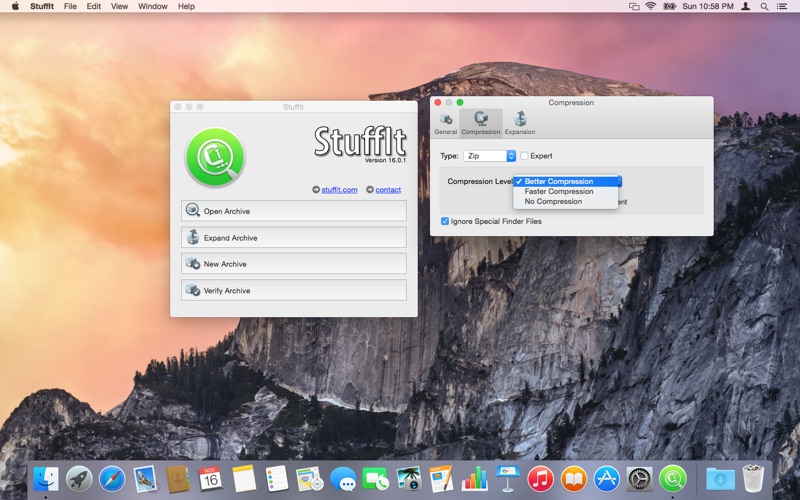The height and width of the screenshot is (500, 800).
Task: Open Reminders list icon in dock
Action: tap(277, 479)
